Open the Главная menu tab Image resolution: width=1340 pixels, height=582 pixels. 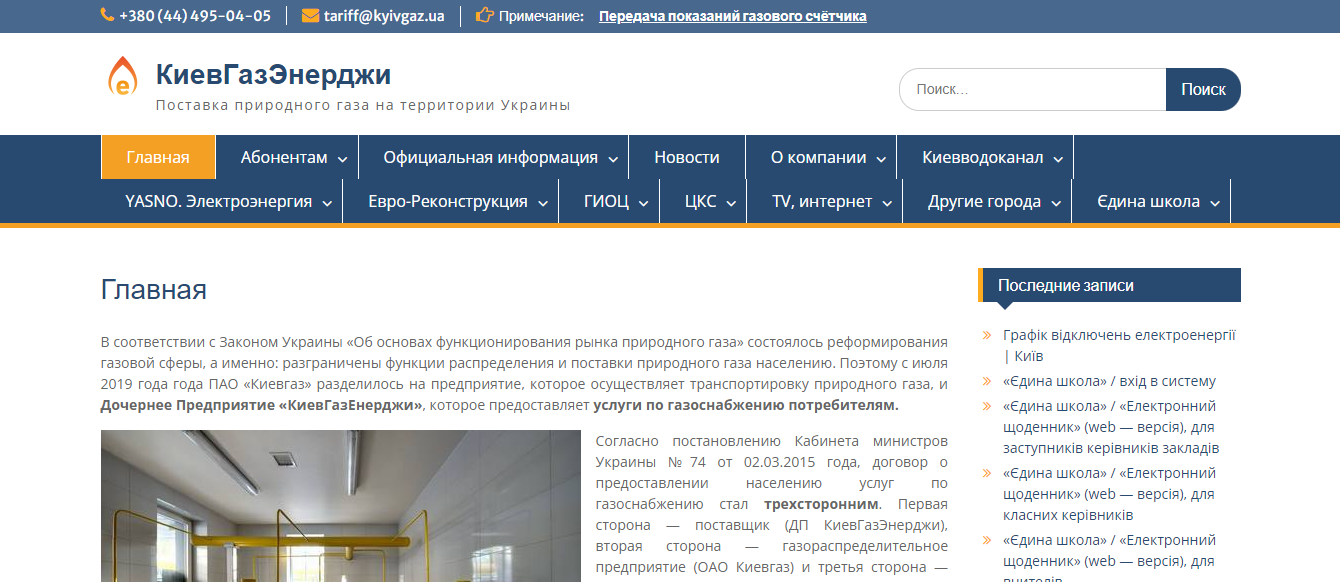[158, 157]
